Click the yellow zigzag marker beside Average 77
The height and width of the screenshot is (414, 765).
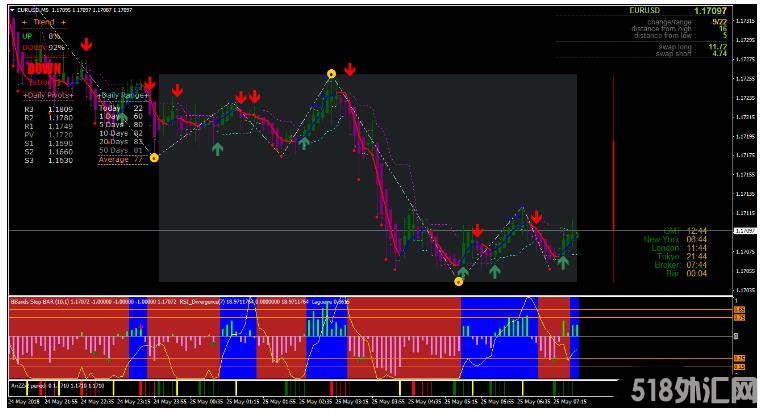[x=154, y=158]
